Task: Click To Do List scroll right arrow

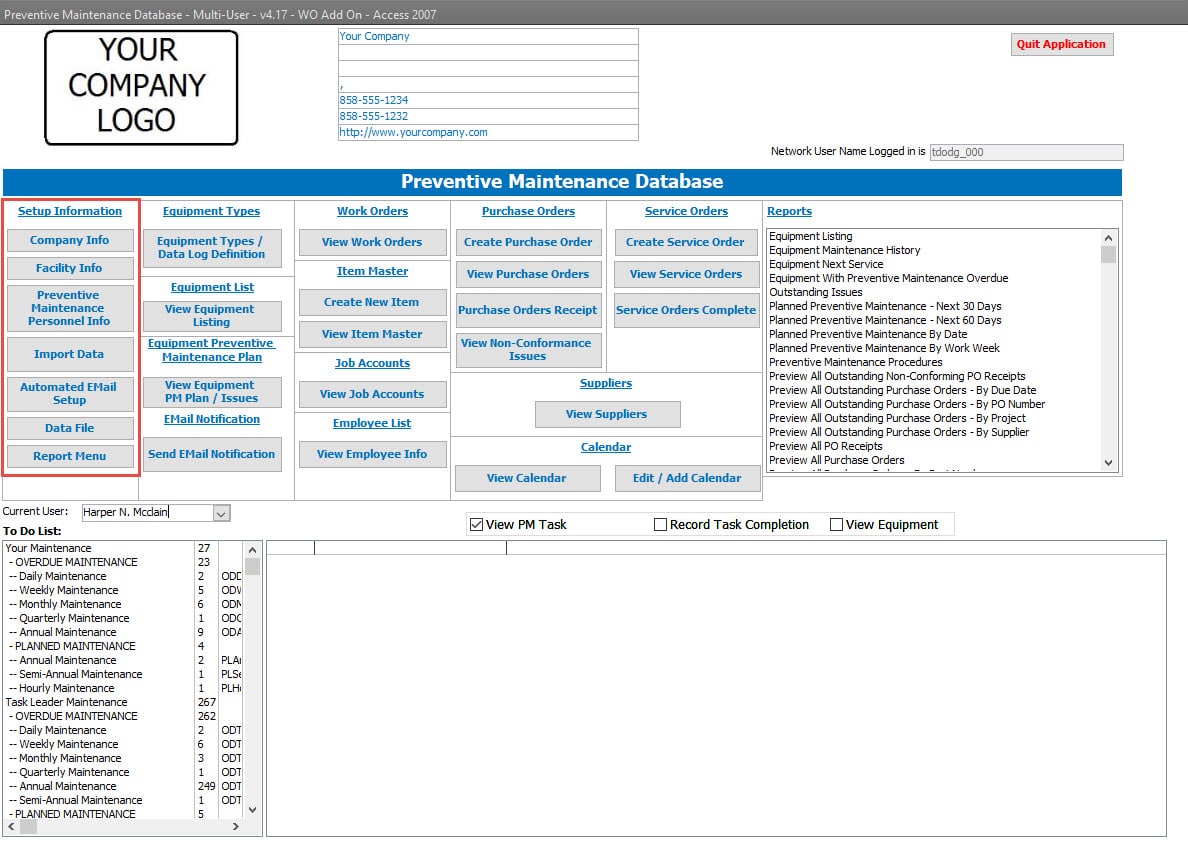Action: coord(236,826)
